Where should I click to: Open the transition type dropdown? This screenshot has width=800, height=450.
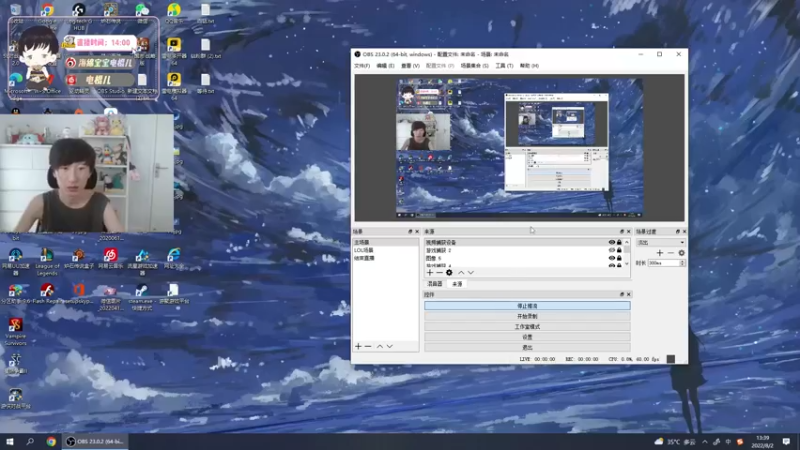point(660,243)
